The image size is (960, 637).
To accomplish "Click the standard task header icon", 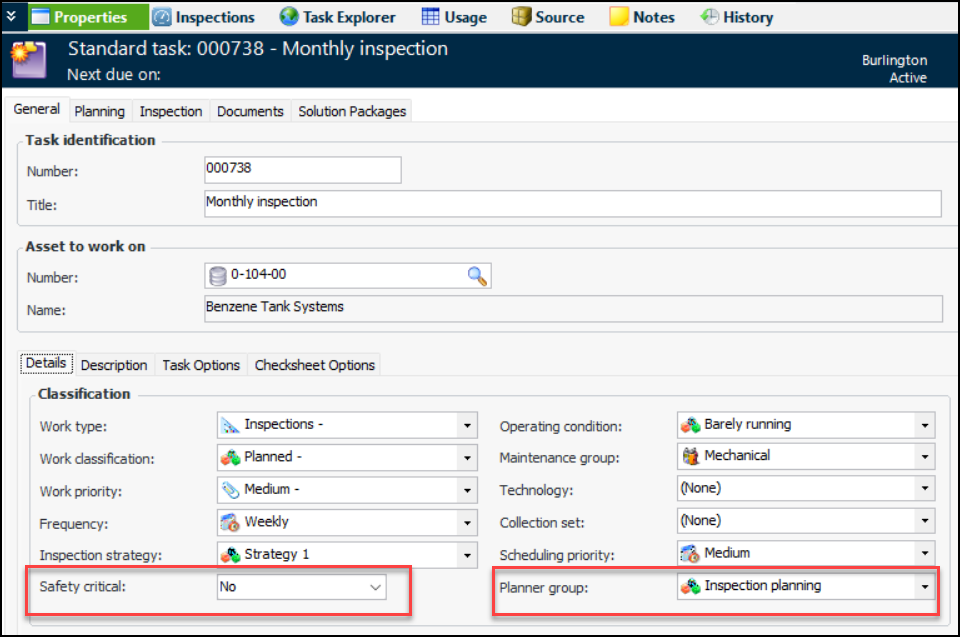I will (x=27, y=60).
